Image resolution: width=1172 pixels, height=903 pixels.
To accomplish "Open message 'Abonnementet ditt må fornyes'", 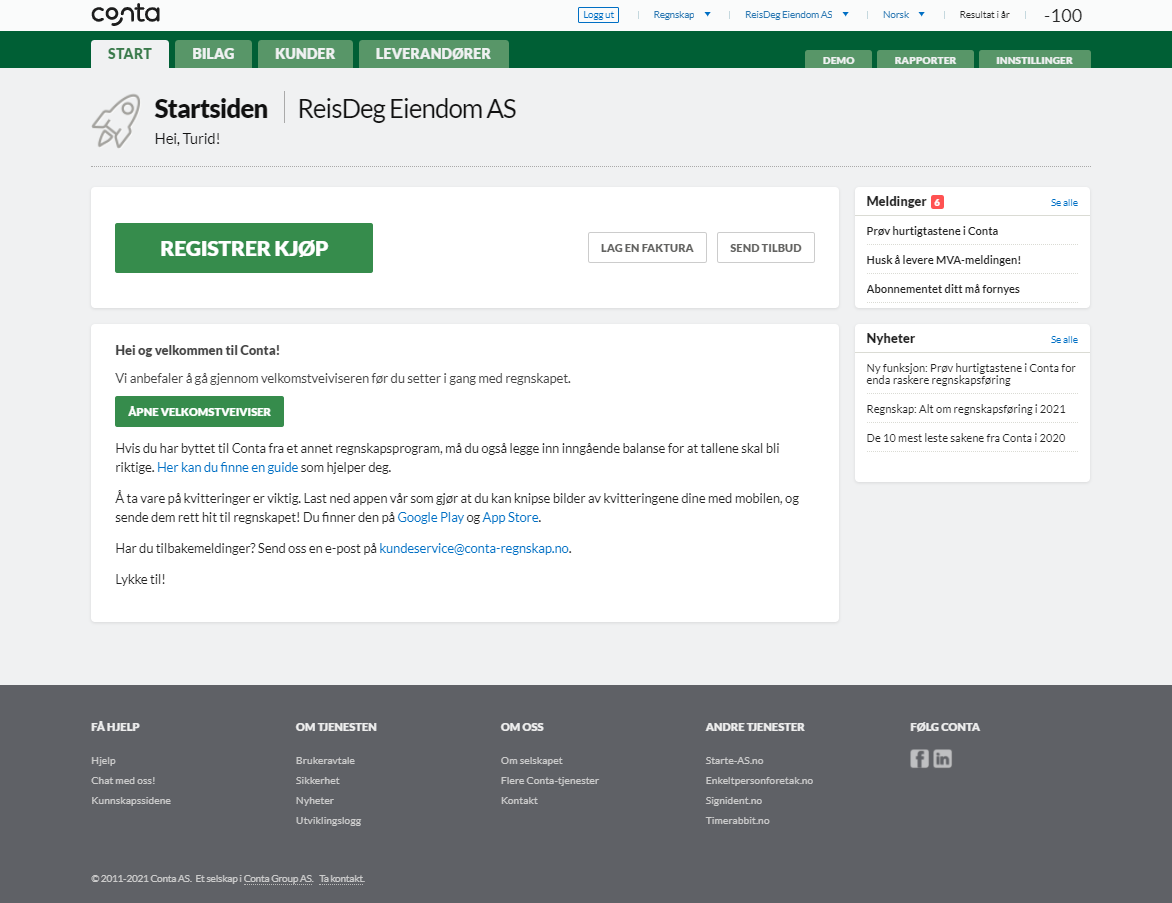I will [x=943, y=289].
